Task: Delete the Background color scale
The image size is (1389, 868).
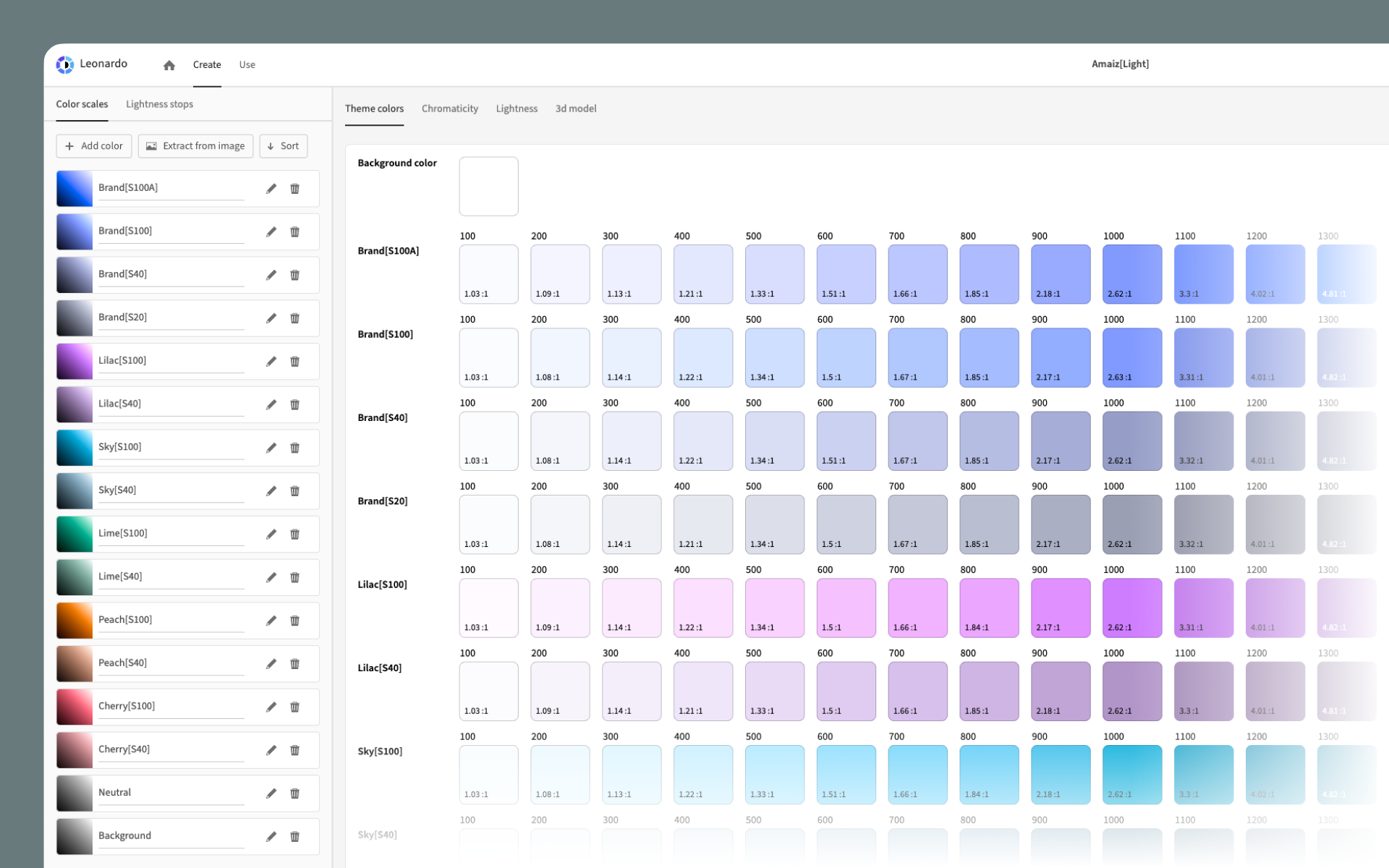Action: click(x=295, y=837)
